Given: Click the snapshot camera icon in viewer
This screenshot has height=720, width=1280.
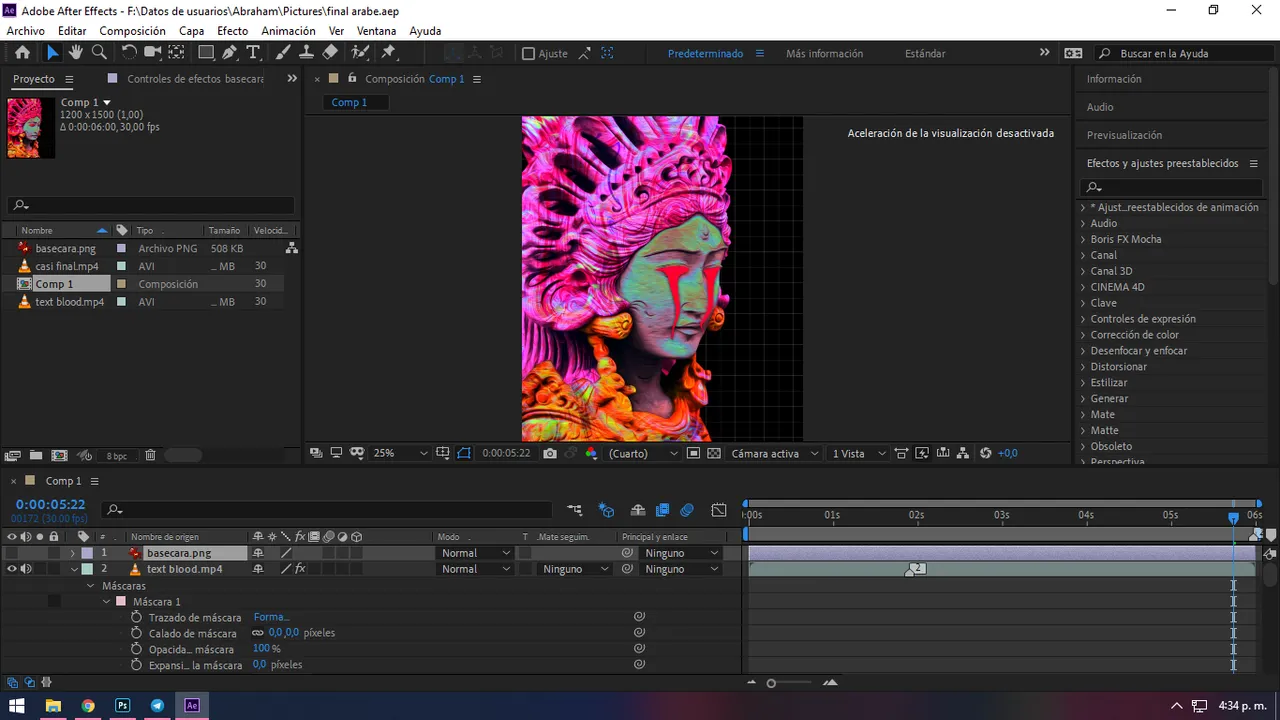Looking at the screenshot, I should pyautogui.click(x=550, y=453).
